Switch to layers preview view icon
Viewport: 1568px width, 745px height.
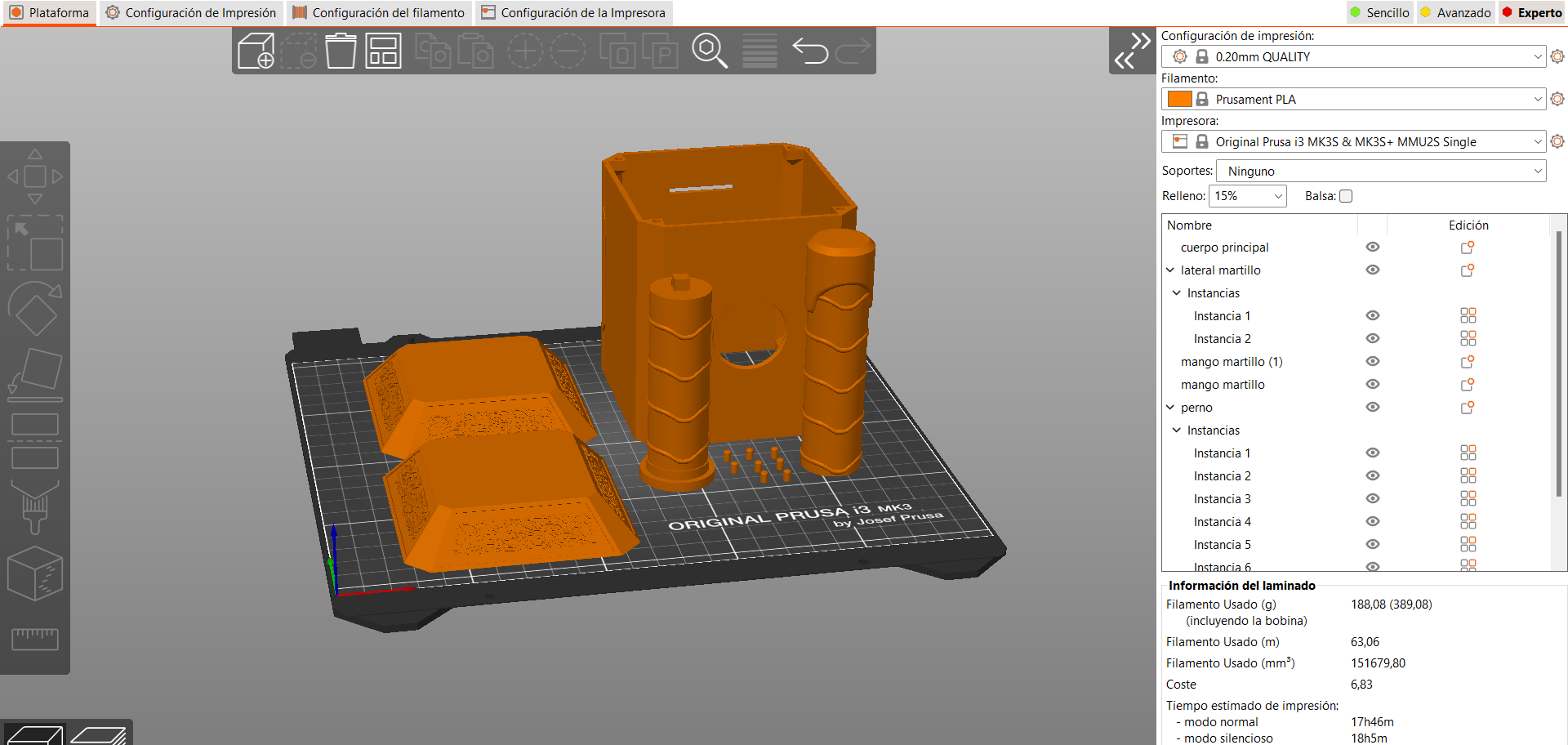pyautogui.click(x=97, y=734)
